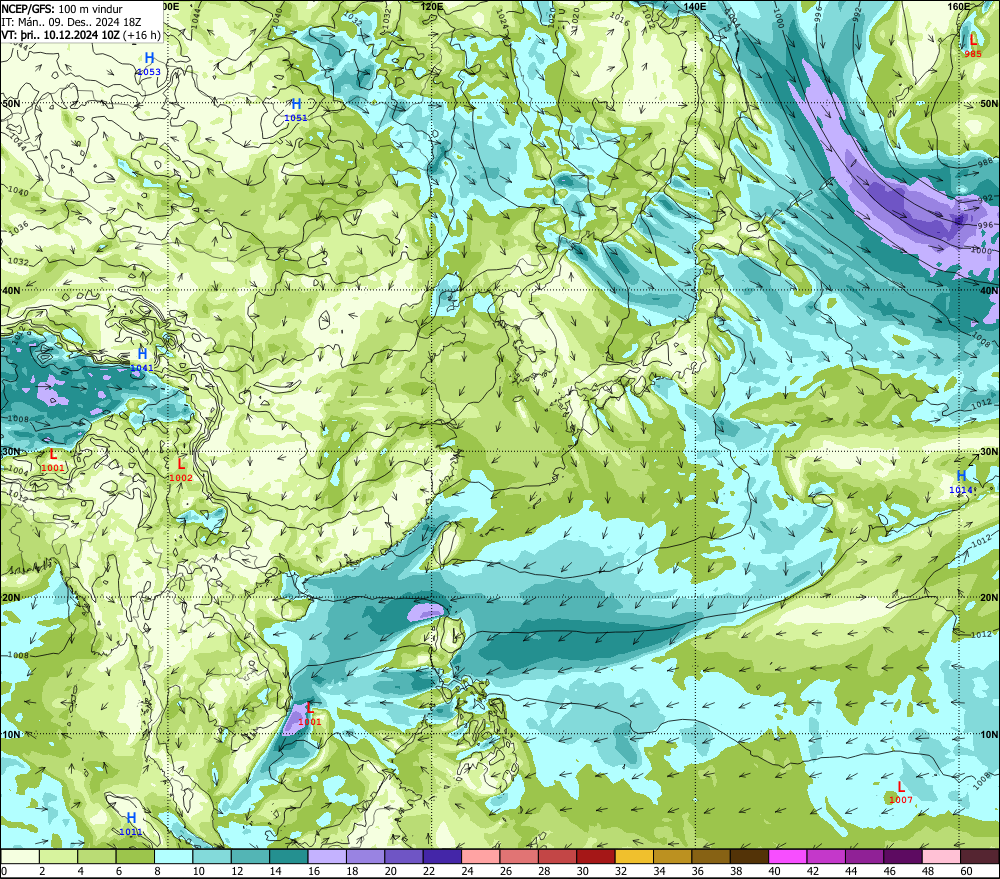Click L 1001 marker beside 30N left label
This screenshot has height=879, width=1000.
tap(53, 460)
